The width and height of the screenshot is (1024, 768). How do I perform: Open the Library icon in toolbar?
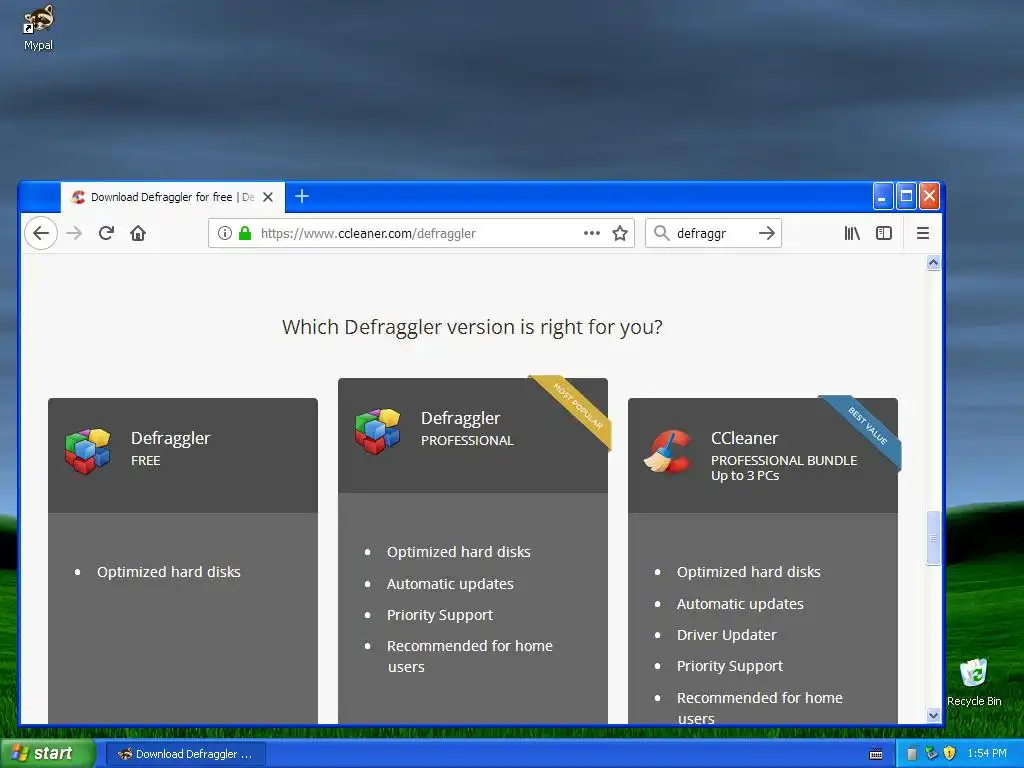pyautogui.click(x=852, y=233)
